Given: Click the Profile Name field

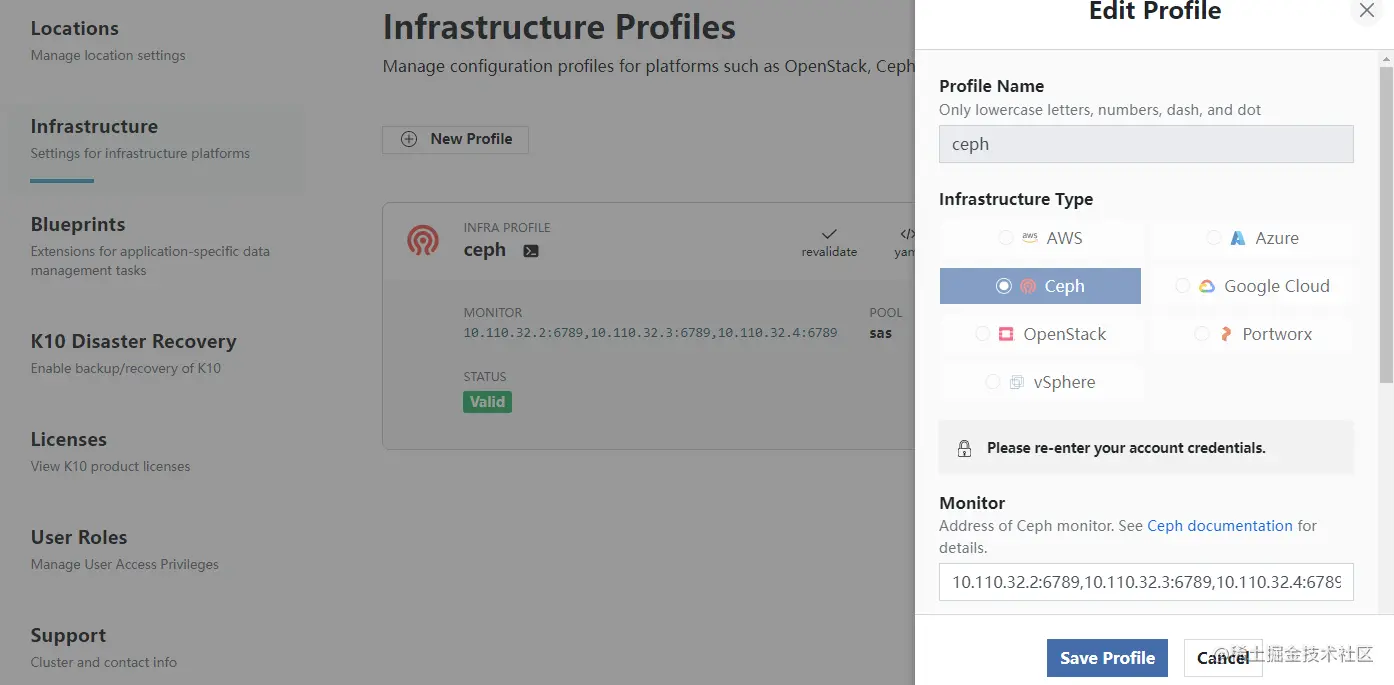Looking at the screenshot, I should (1146, 144).
